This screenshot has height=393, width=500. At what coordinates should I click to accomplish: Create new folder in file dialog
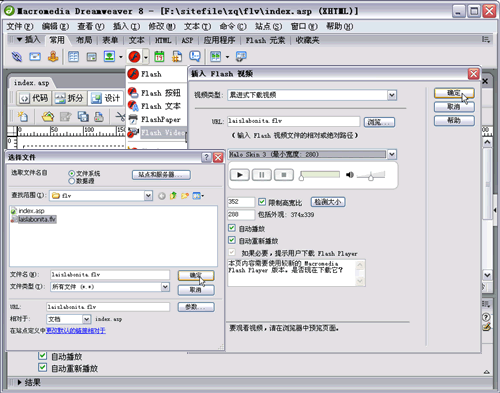tap(185, 196)
